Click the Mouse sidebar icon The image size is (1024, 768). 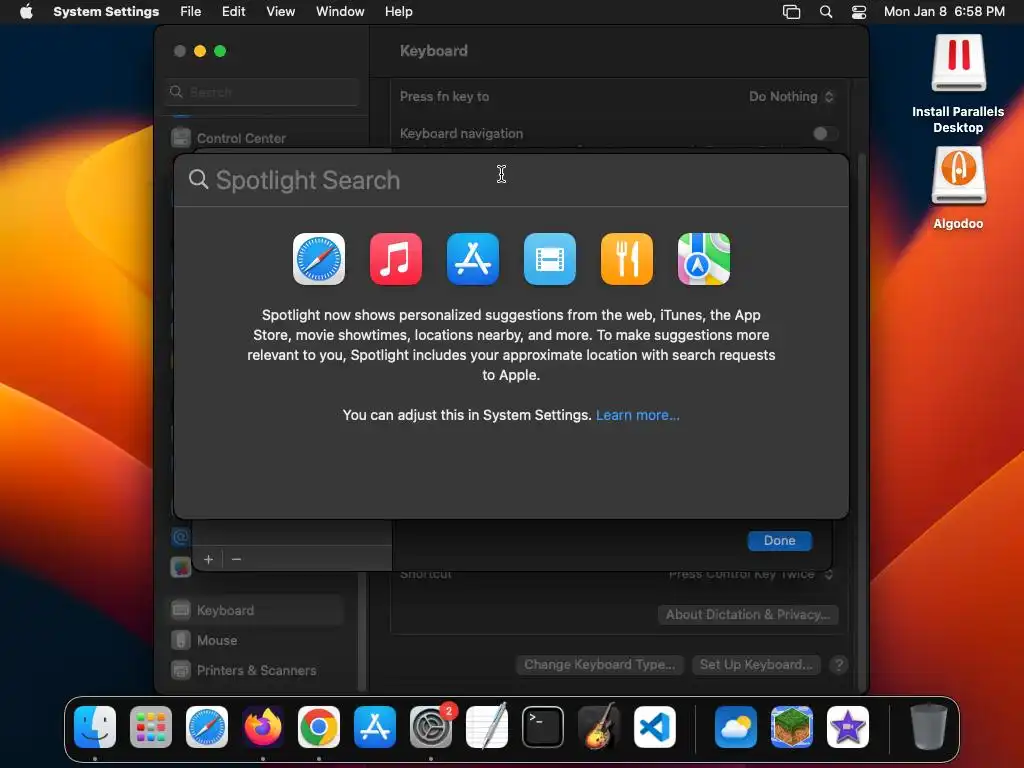(x=181, y=640)
